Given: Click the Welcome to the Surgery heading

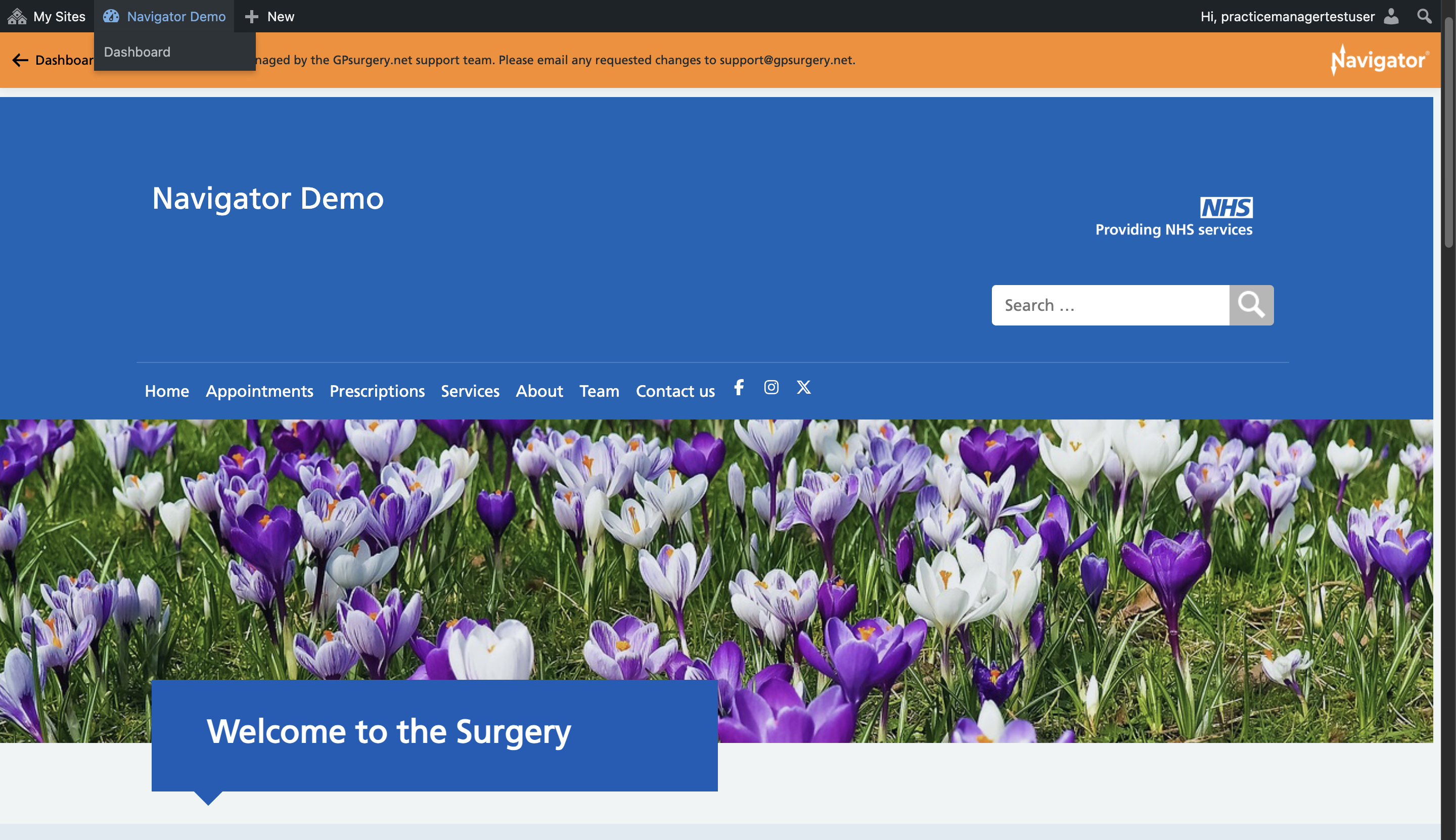Looking at the screenshot, I should click(389, 731).
